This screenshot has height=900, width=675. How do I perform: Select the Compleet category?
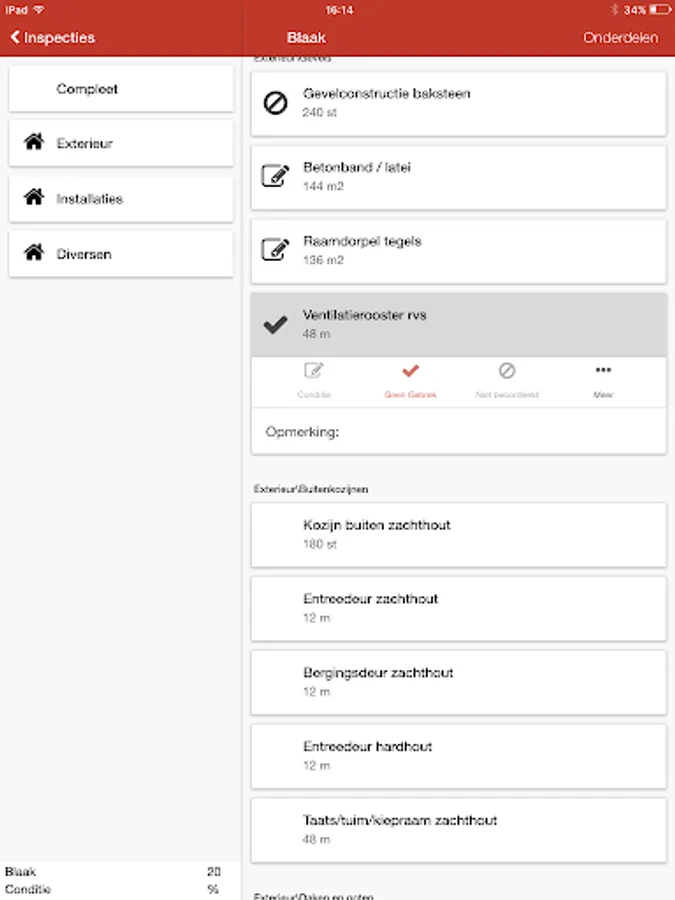tap(121, 89)
